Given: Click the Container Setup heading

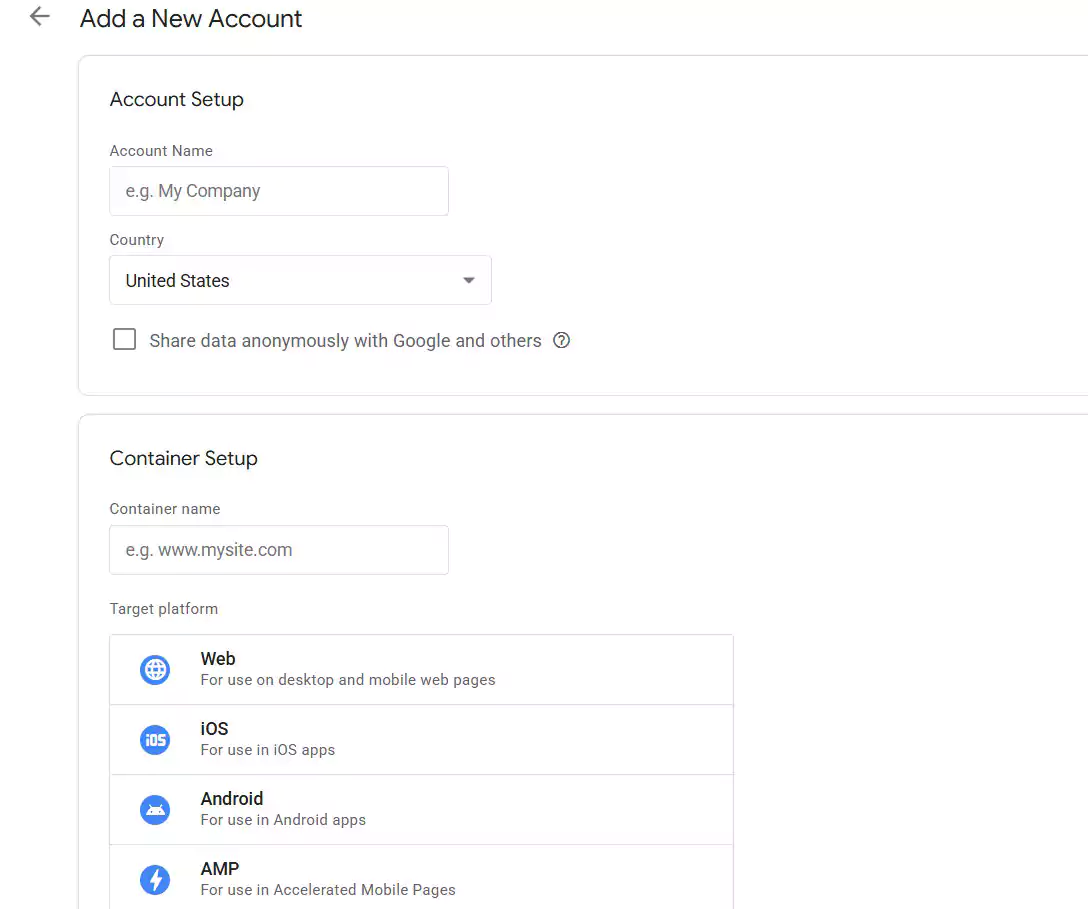Looking at the screenshot, I should [184, 458].
